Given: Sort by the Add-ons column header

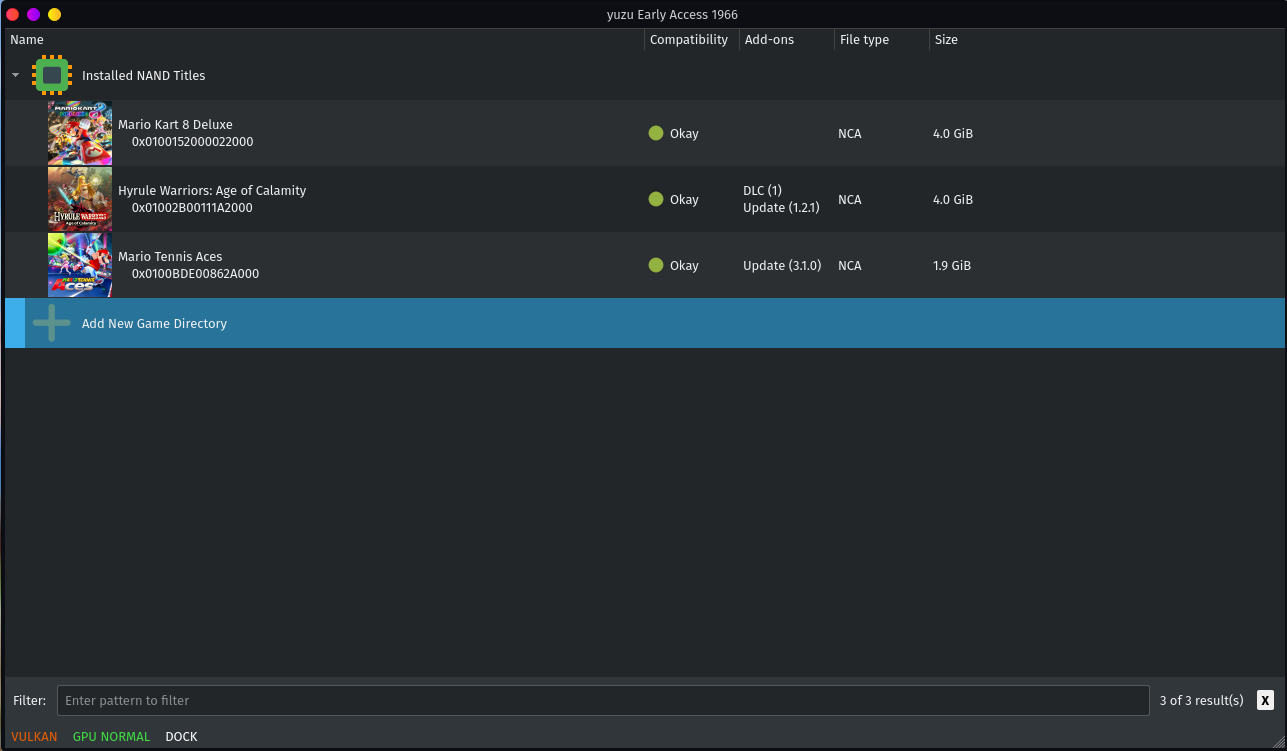Looking at the screenshot, I should [x=787, y=40].
